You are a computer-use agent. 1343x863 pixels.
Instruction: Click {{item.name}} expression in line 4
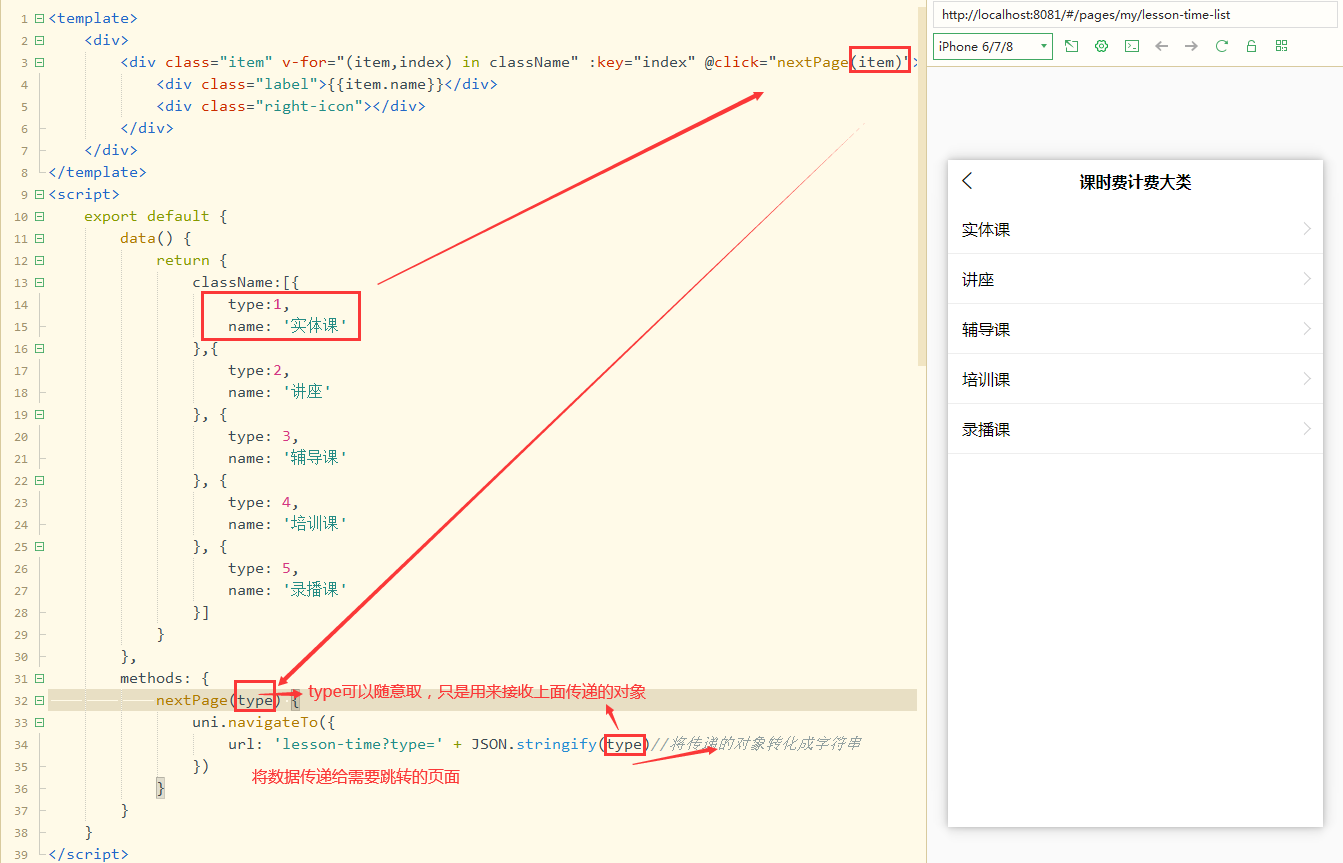[386, 84]
